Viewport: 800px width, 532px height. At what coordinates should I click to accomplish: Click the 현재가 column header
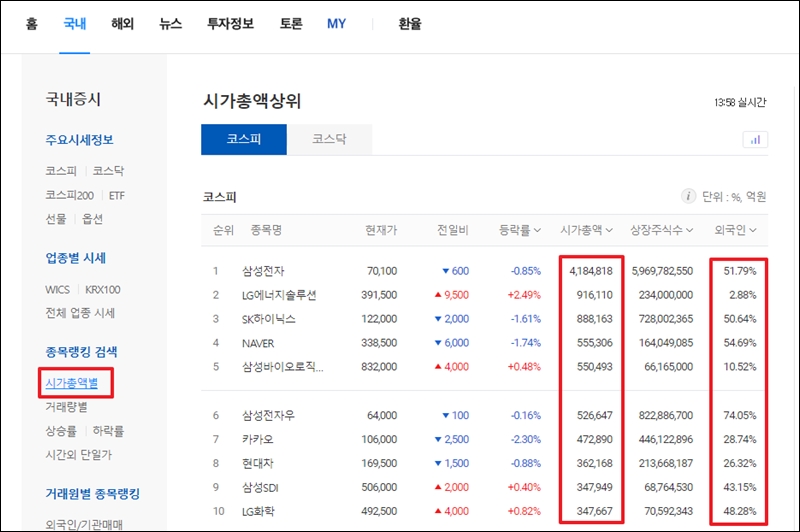tap(381, 230)
